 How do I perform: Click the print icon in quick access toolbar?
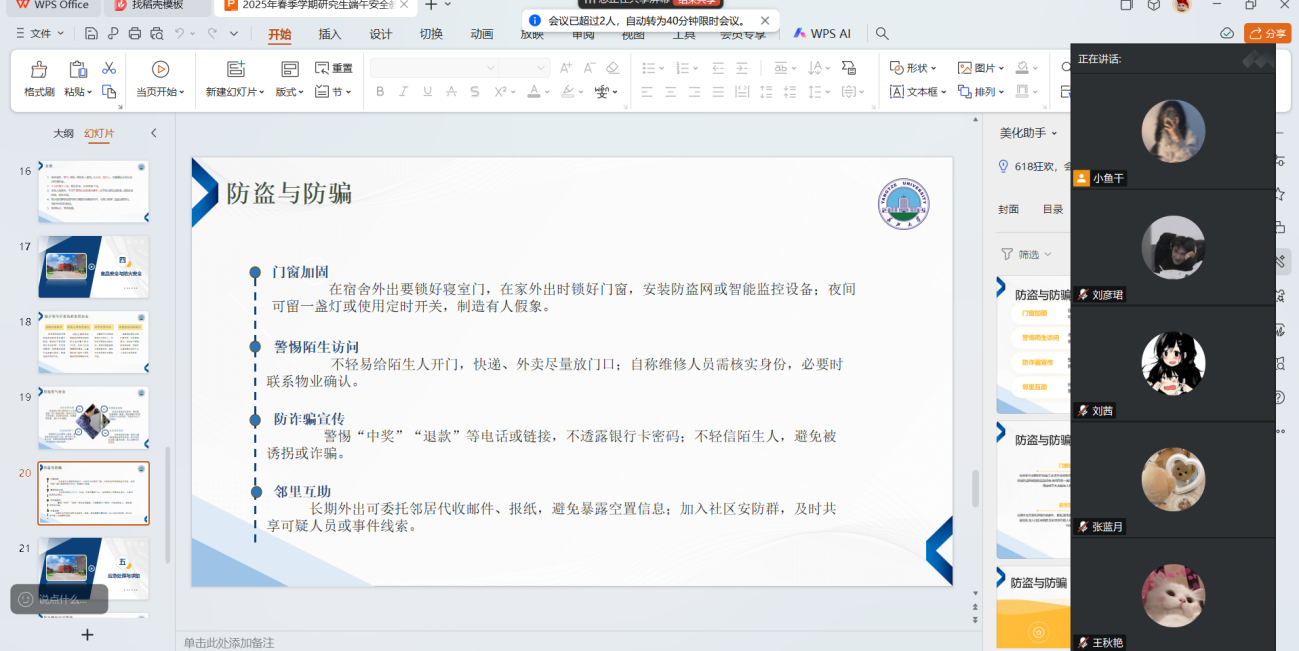pyautogui.click(x=135, y=34)
